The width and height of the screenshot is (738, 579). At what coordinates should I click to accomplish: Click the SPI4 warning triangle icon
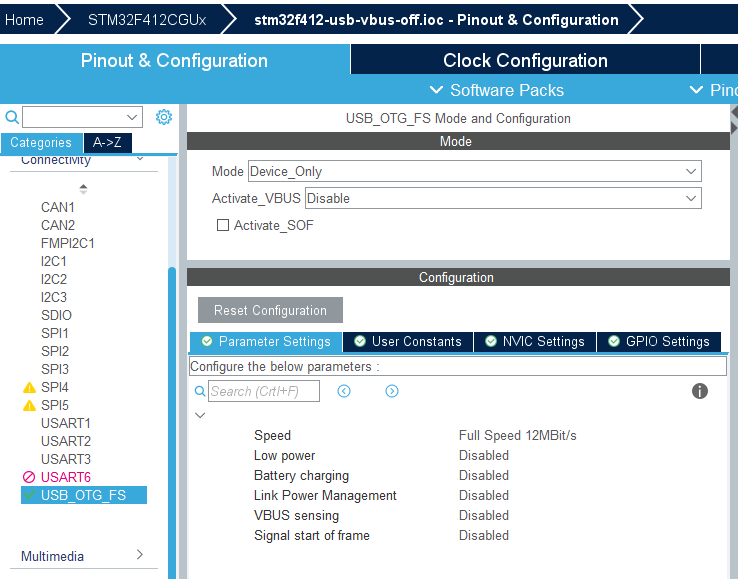tap(29, 387)
